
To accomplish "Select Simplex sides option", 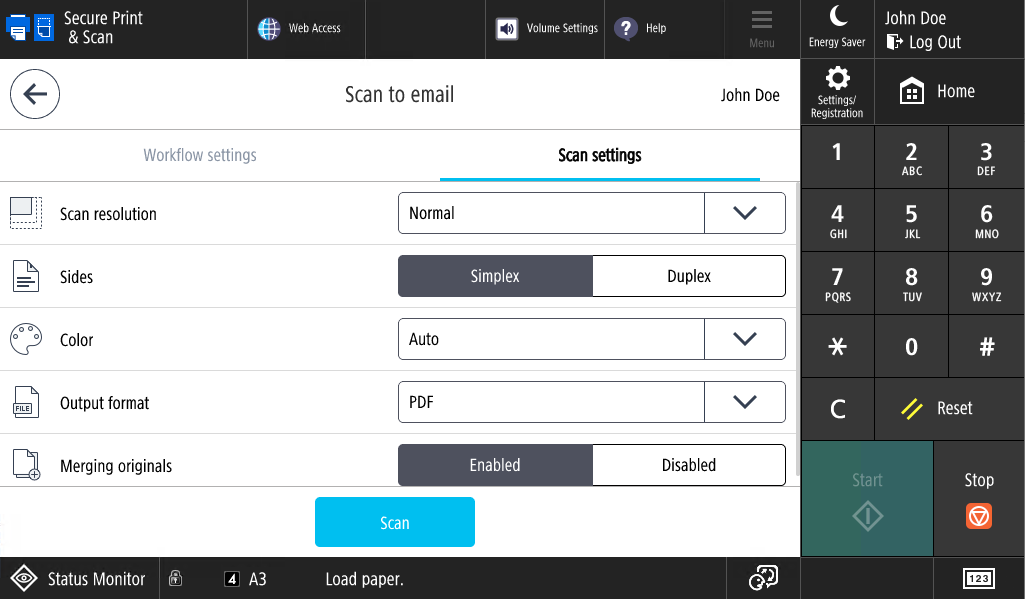I will (495, 276).
